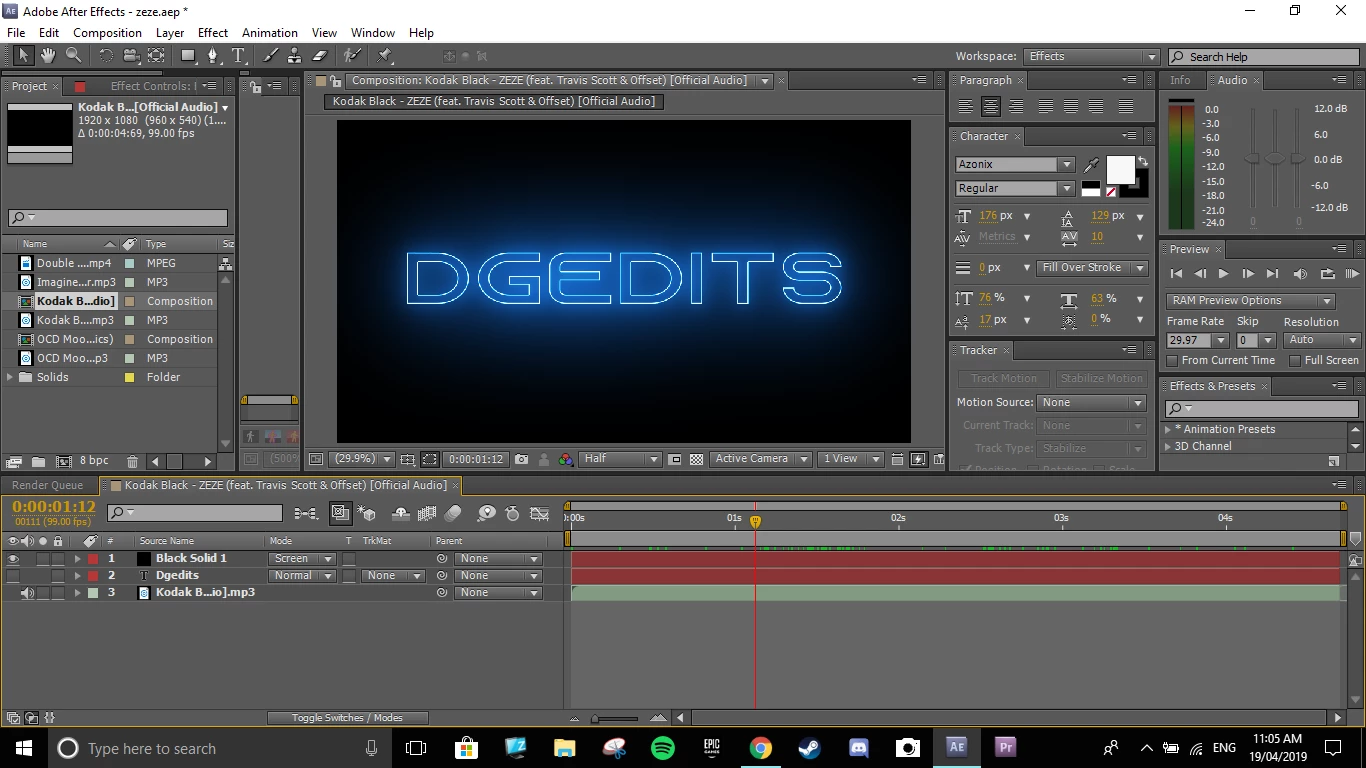Select the Selection arrow tool

click(x=23, y=56)
